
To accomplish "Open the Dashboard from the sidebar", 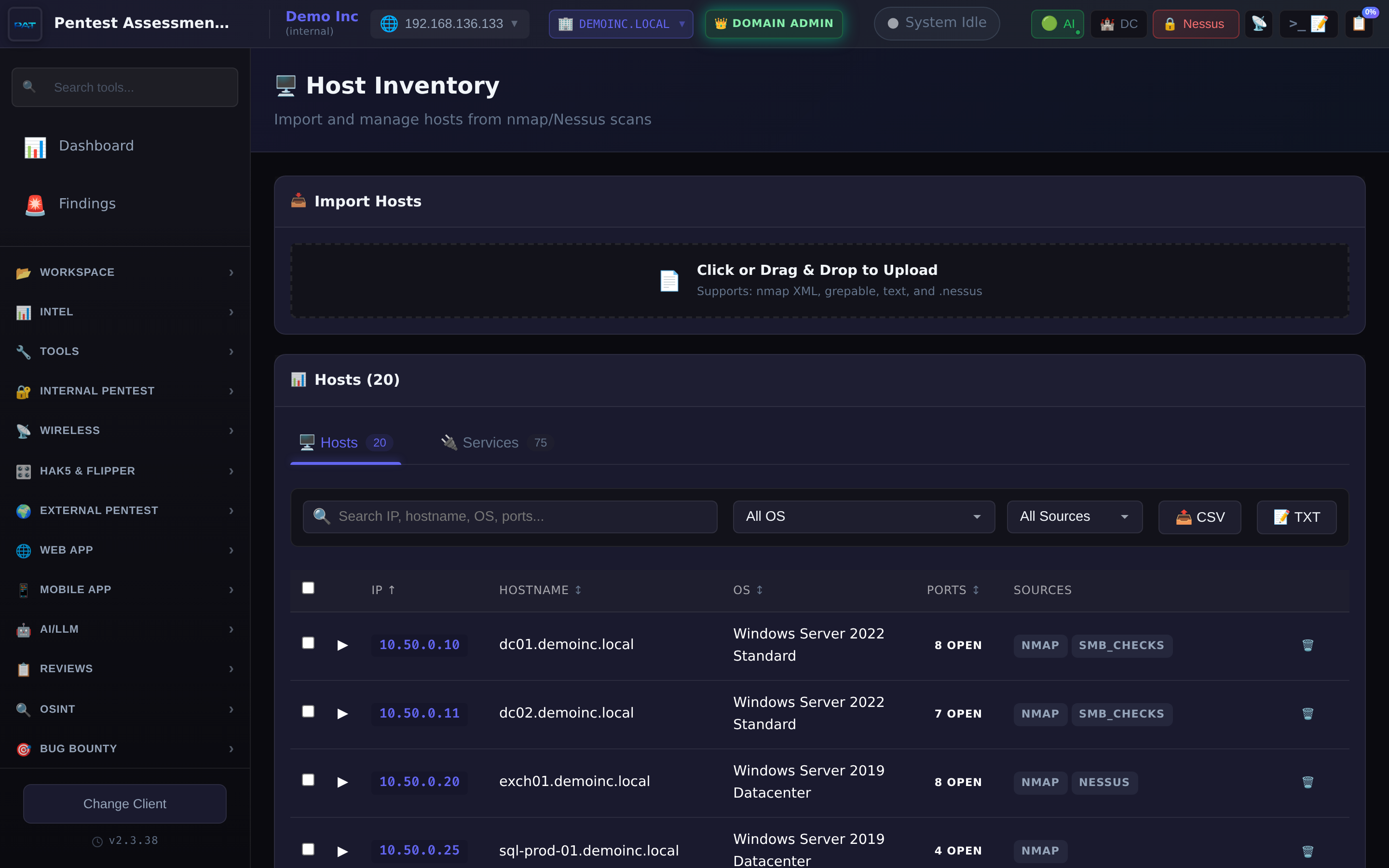I will [x=96, y=145].
